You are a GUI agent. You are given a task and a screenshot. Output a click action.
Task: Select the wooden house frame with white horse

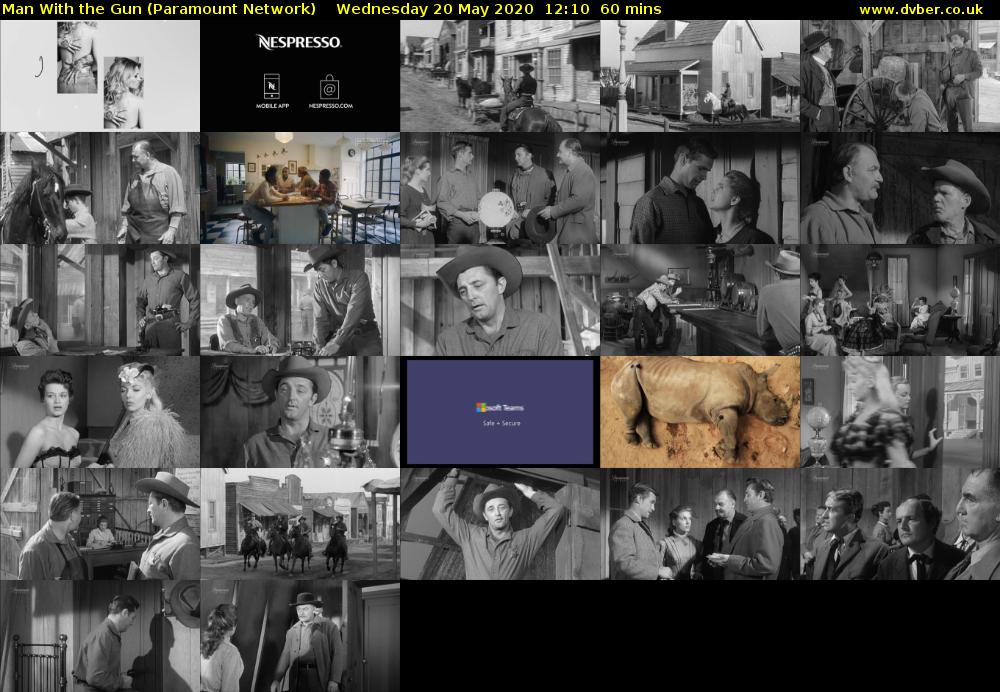(700, 76)
